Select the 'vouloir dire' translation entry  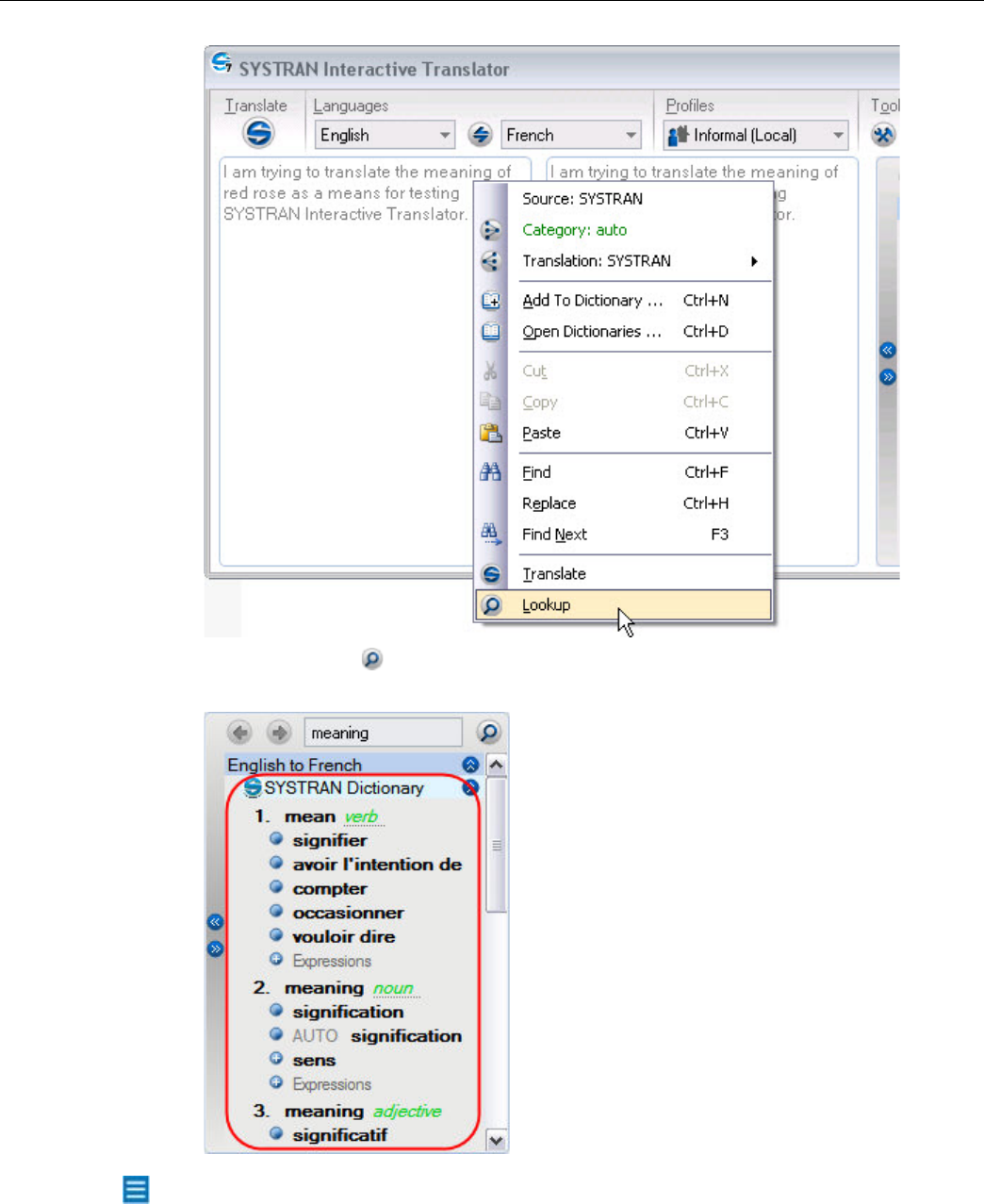[344, 937]
